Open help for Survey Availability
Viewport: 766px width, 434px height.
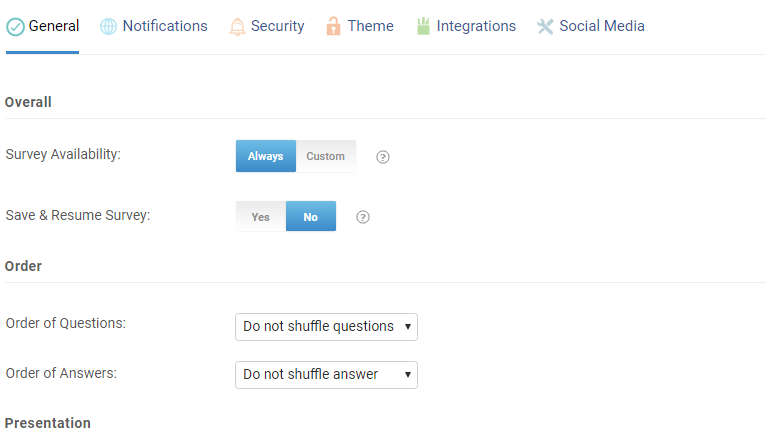[x=382, y=157]
